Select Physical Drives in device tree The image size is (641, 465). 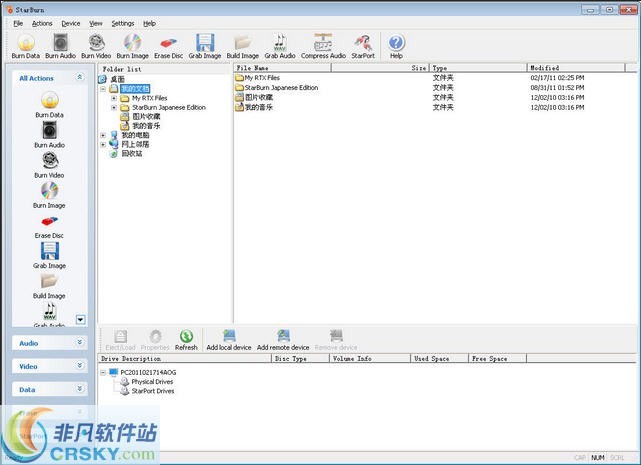pos(152,382)
